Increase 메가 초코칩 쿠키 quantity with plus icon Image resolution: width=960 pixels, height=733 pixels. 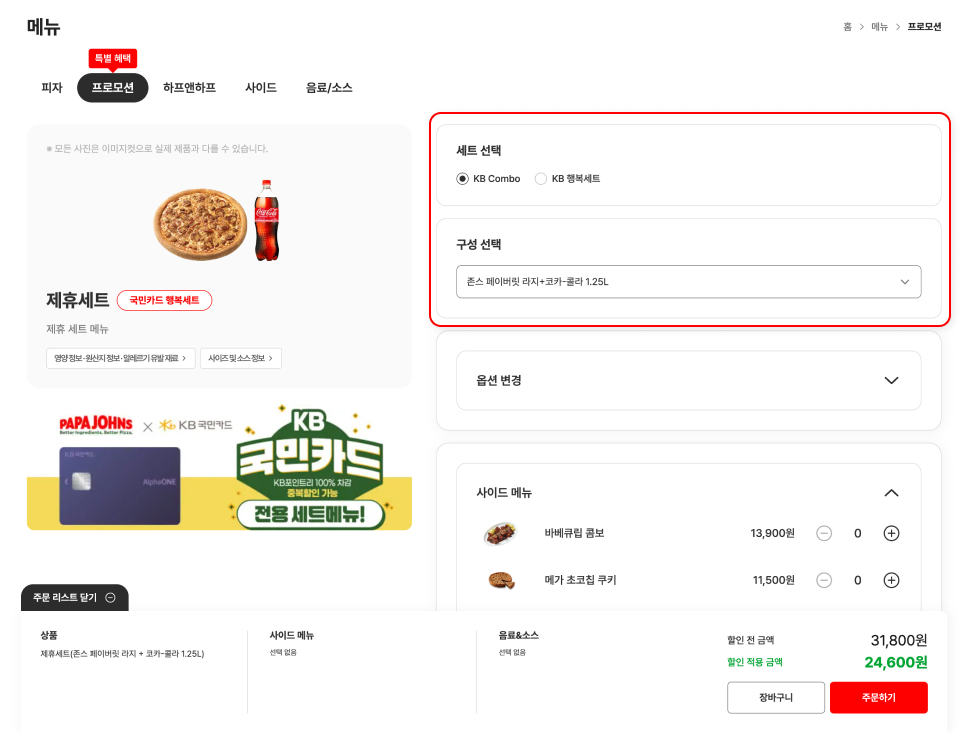coord(891,580)
